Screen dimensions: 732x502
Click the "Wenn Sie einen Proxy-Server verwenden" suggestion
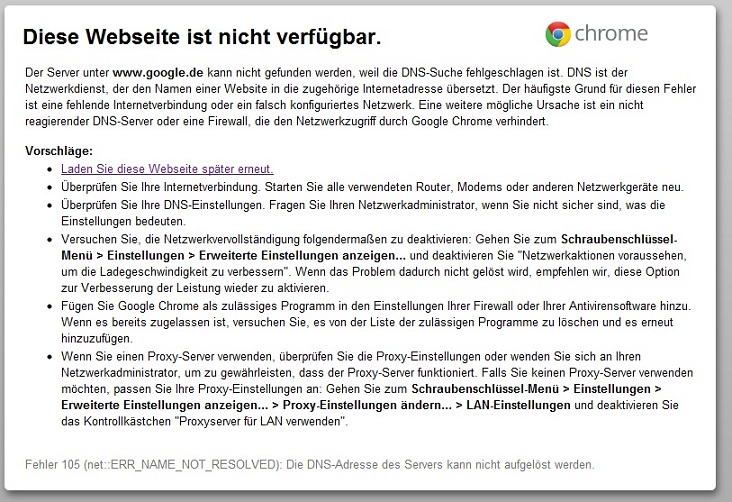click(377, 389)
